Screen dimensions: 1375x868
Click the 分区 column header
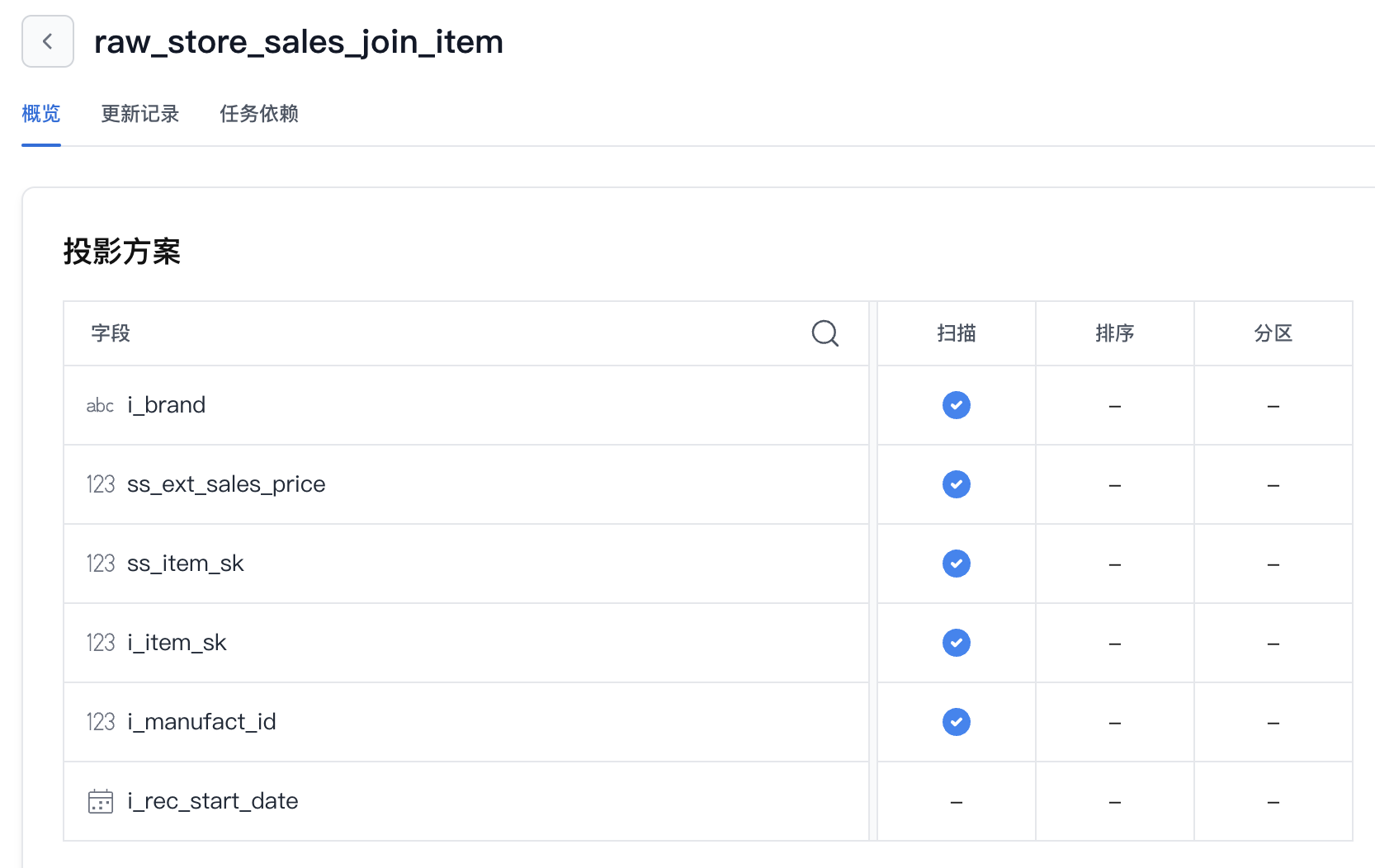click(1273, 333)
